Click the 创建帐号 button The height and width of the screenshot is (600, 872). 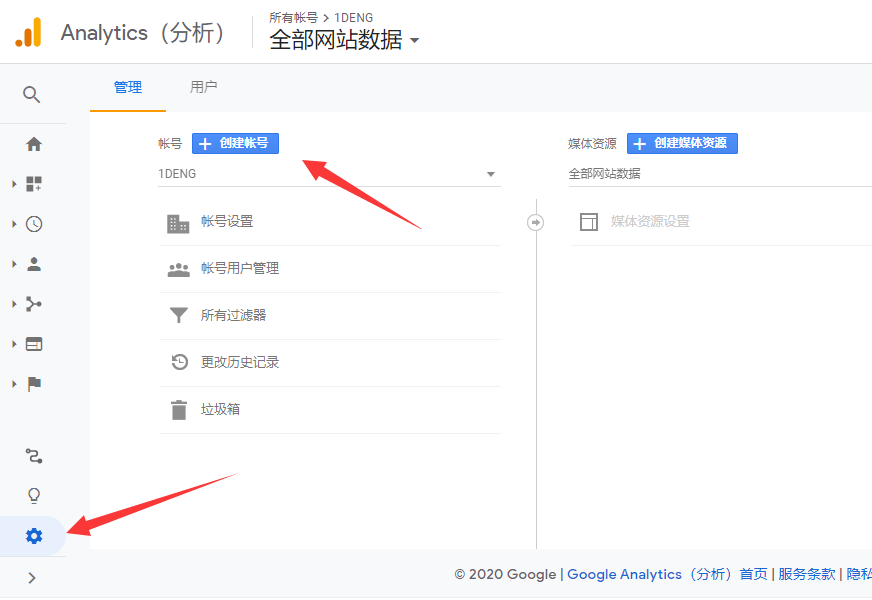tap(233, 143)
